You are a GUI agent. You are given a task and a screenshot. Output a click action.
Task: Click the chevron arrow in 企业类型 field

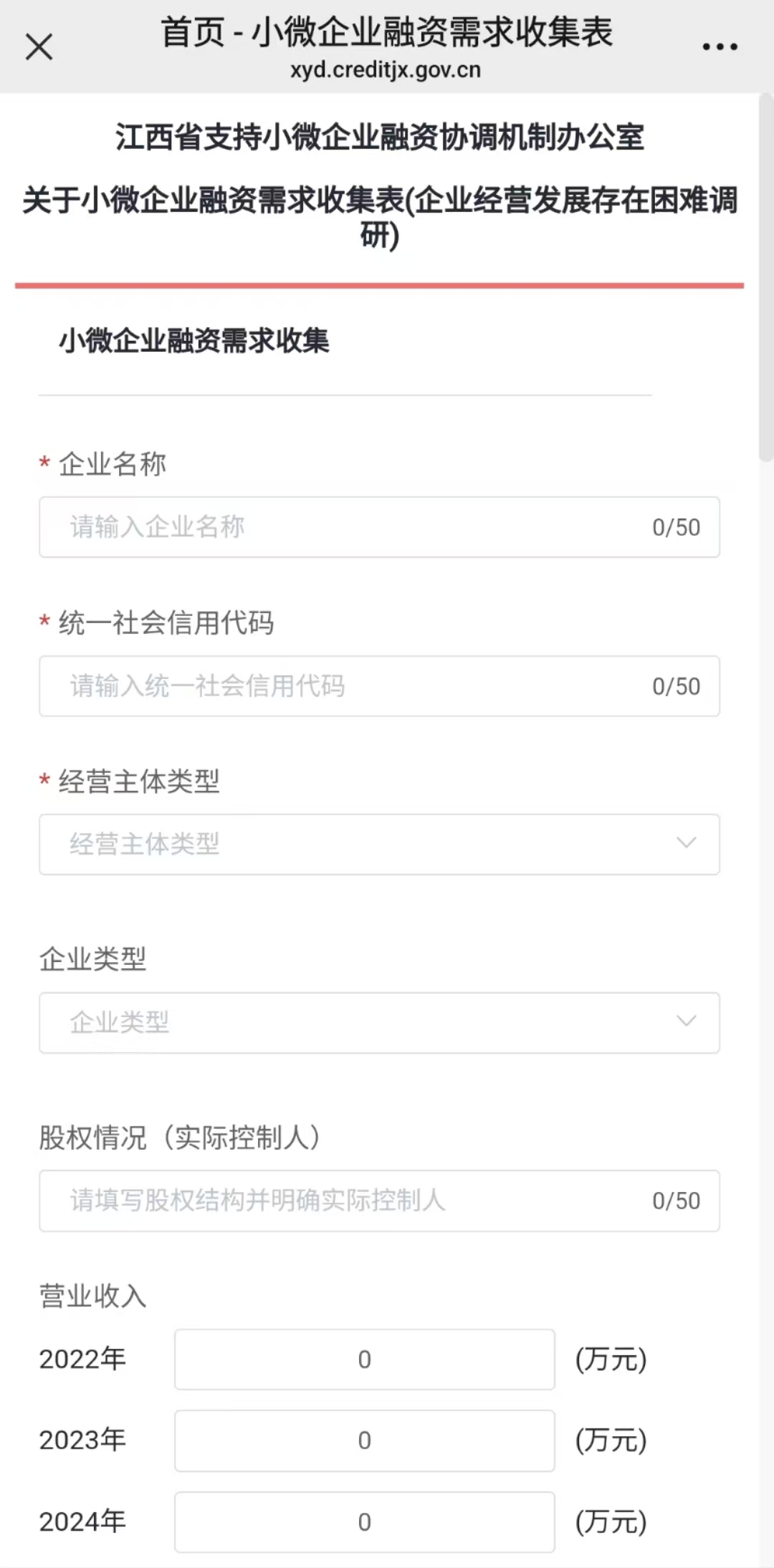point(686,1021)
